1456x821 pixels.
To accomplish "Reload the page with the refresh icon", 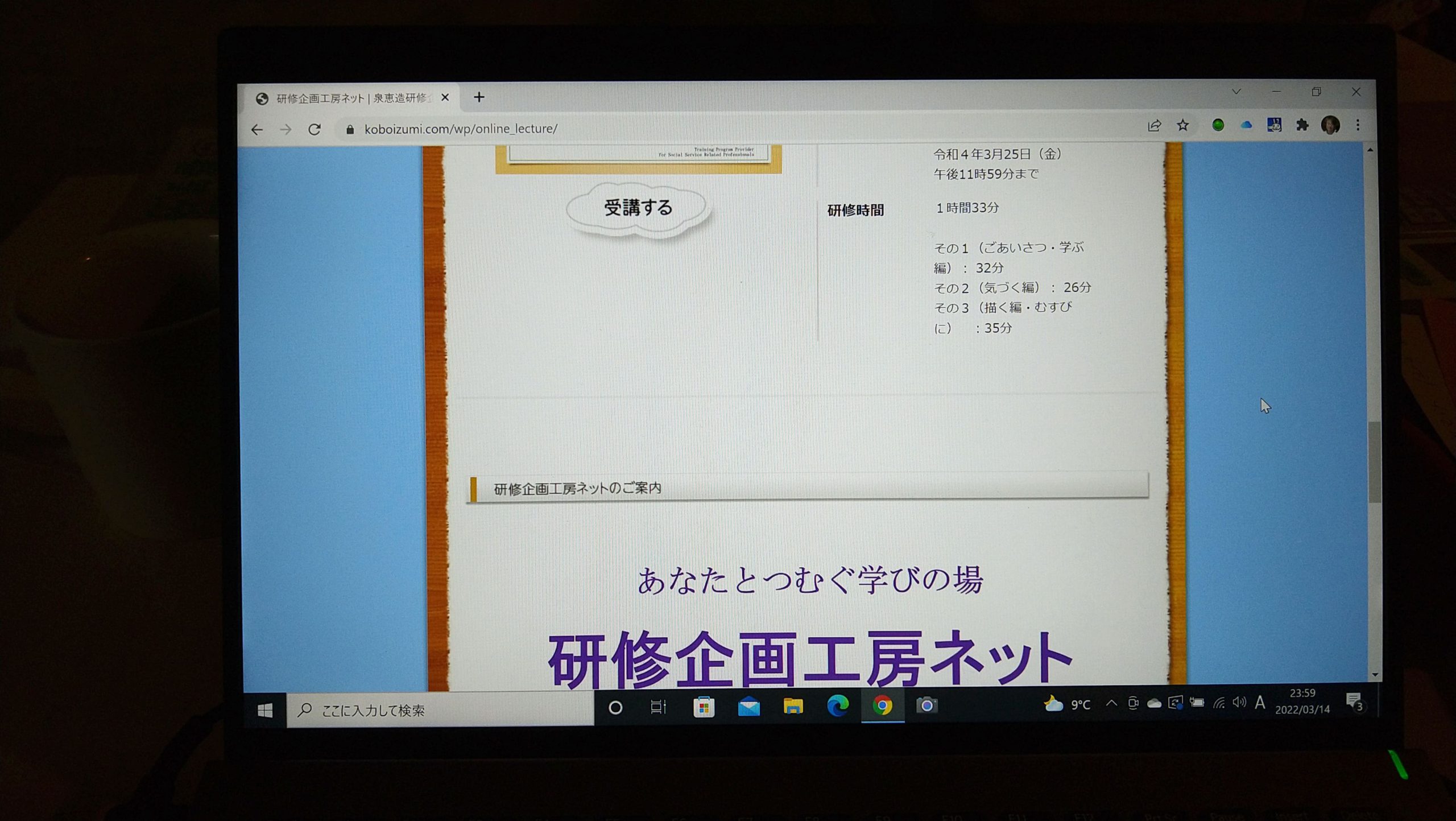I will pyautogui.click(x=315, y=130).
